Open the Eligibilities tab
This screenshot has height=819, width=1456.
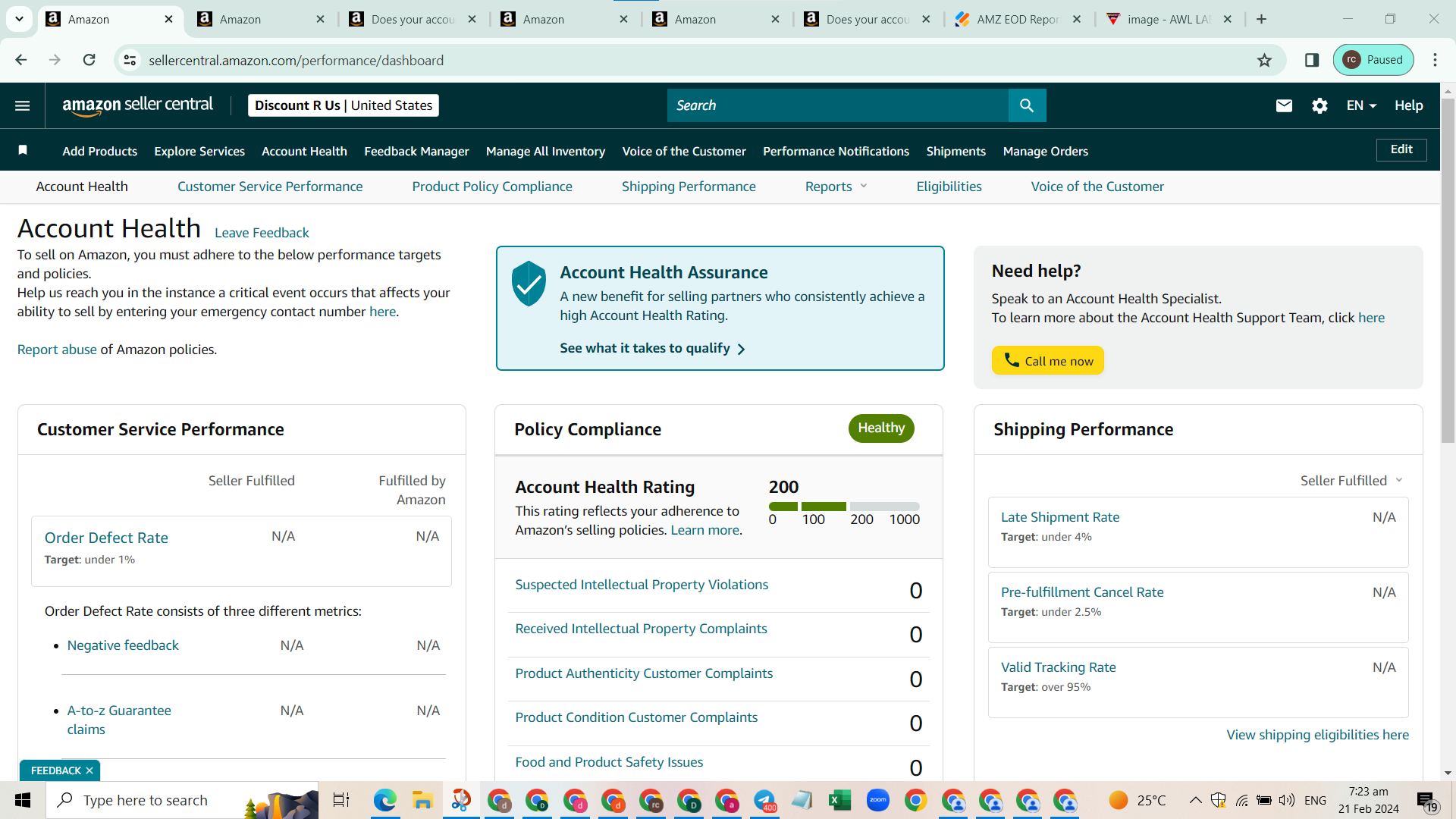[949, 187]
